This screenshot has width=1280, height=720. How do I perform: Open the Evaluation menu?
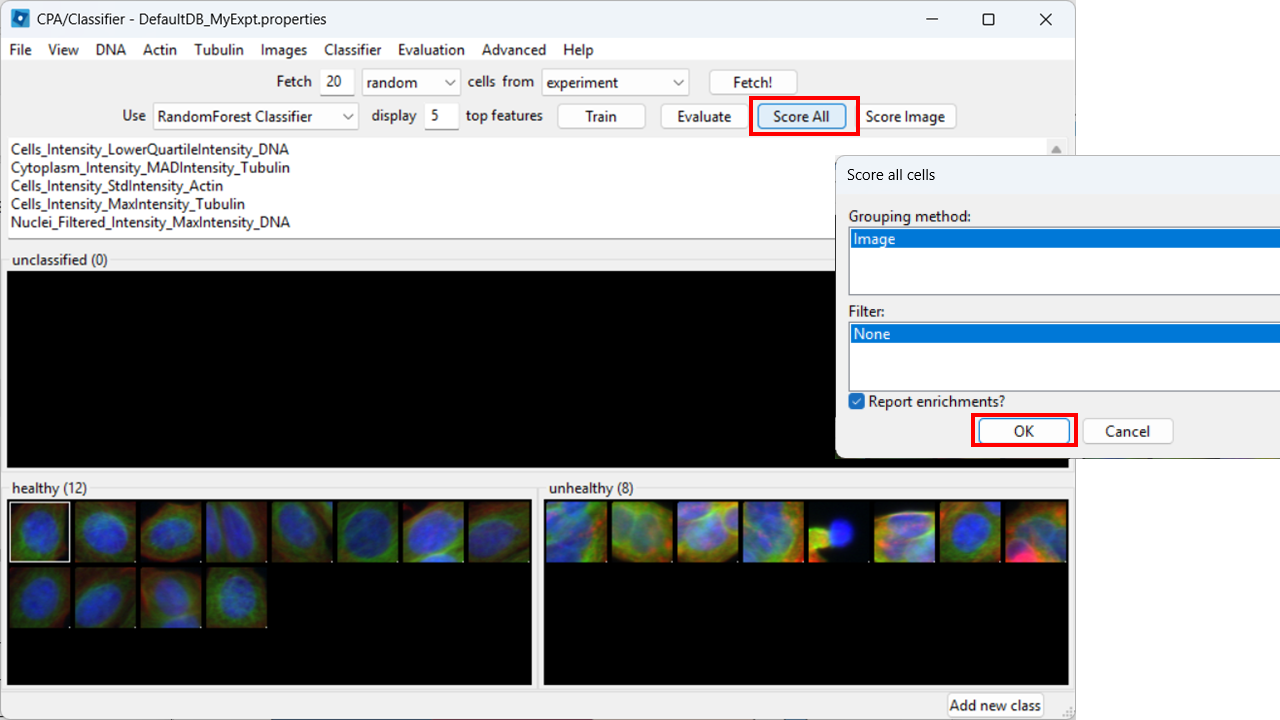pos(430,49)
